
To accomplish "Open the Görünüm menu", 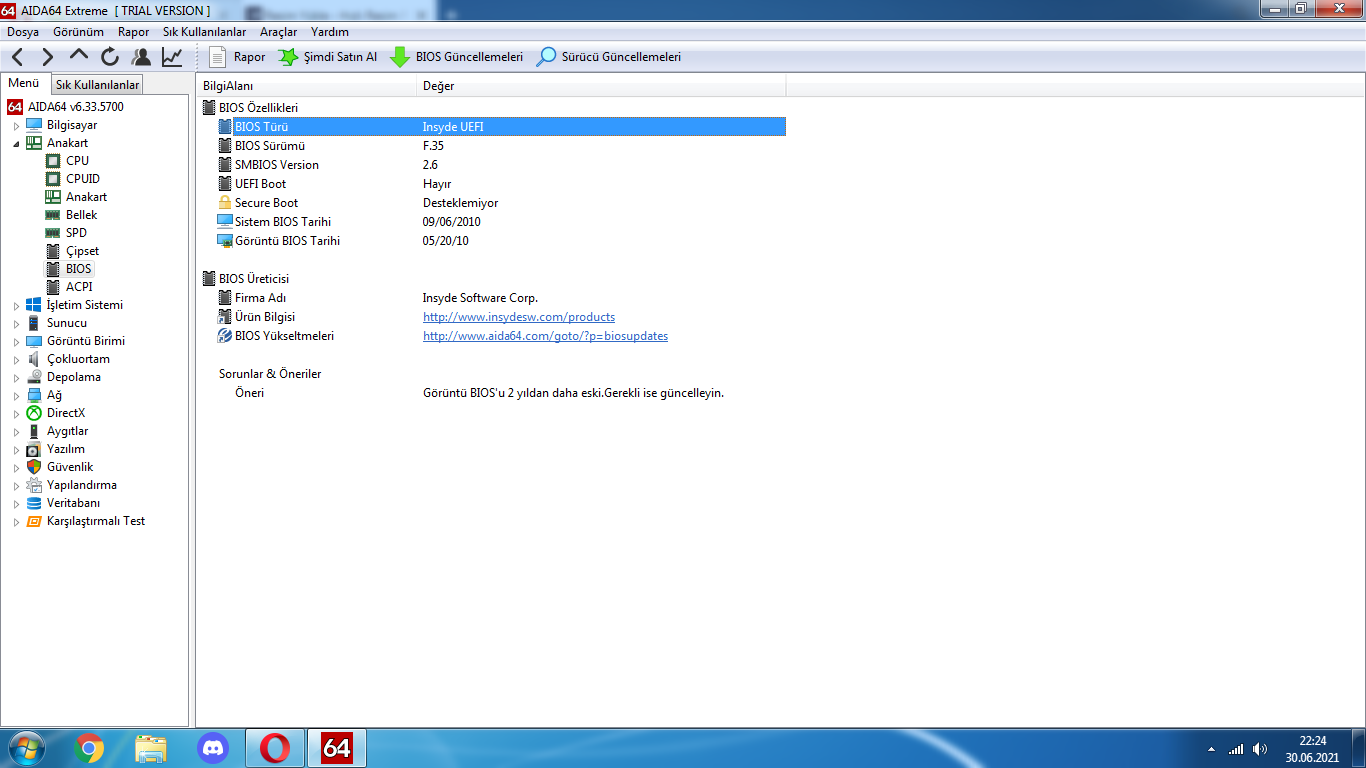I will (78, 32).
